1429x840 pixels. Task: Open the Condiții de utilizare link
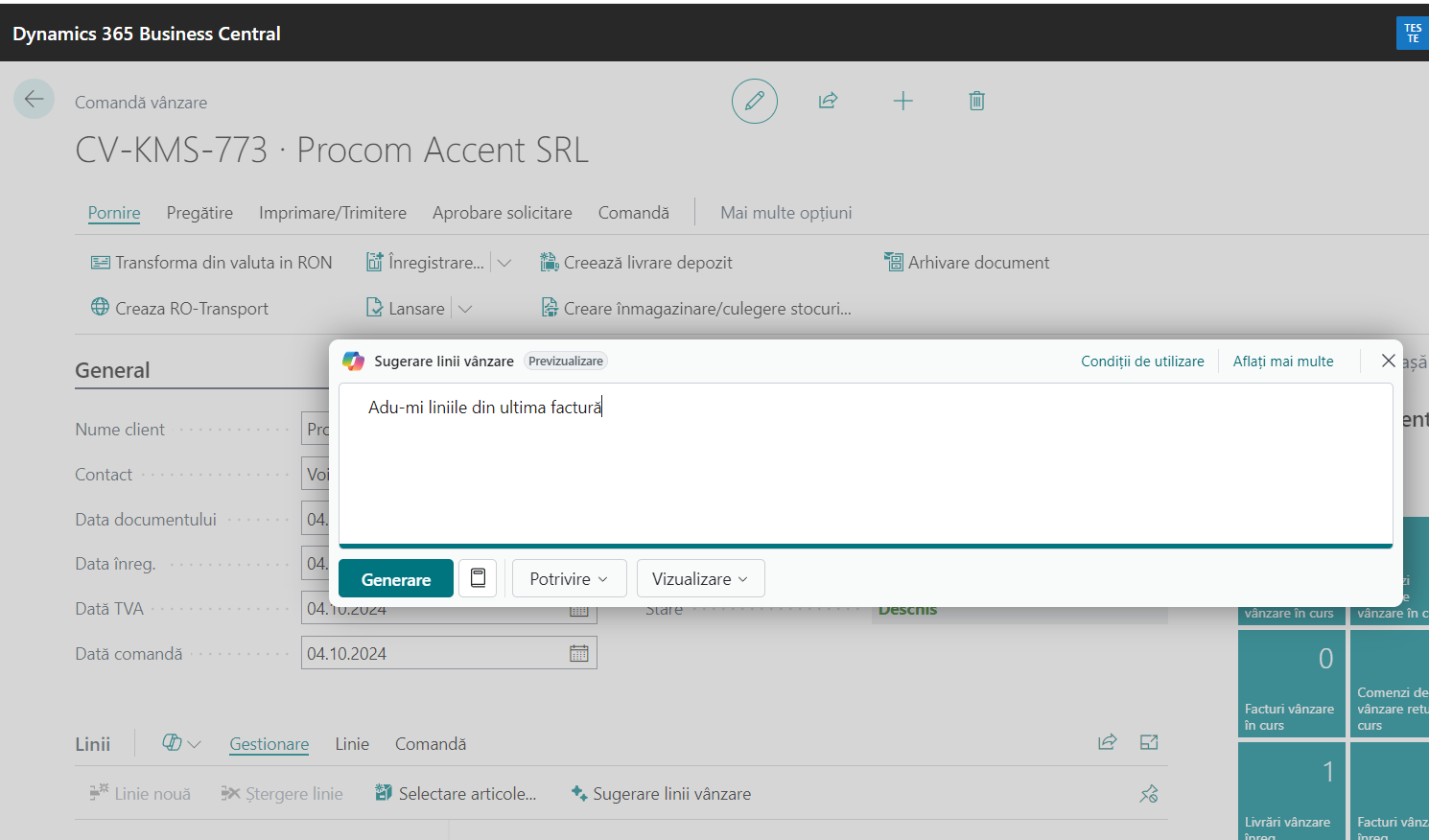[x=1142, y=362]
